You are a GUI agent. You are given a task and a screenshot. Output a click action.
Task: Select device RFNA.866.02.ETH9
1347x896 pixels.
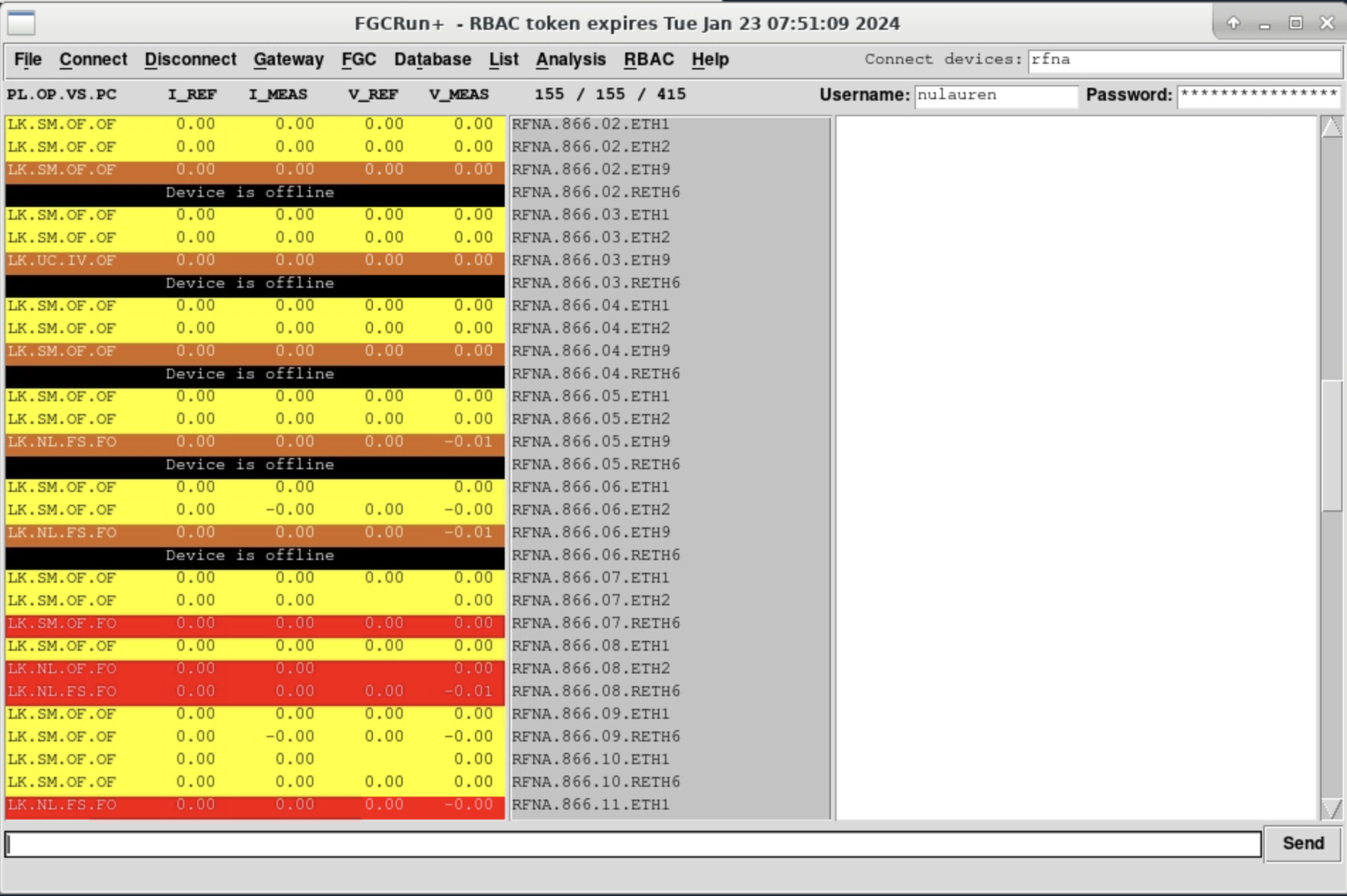pyautogui.click(x=591, y=169)
